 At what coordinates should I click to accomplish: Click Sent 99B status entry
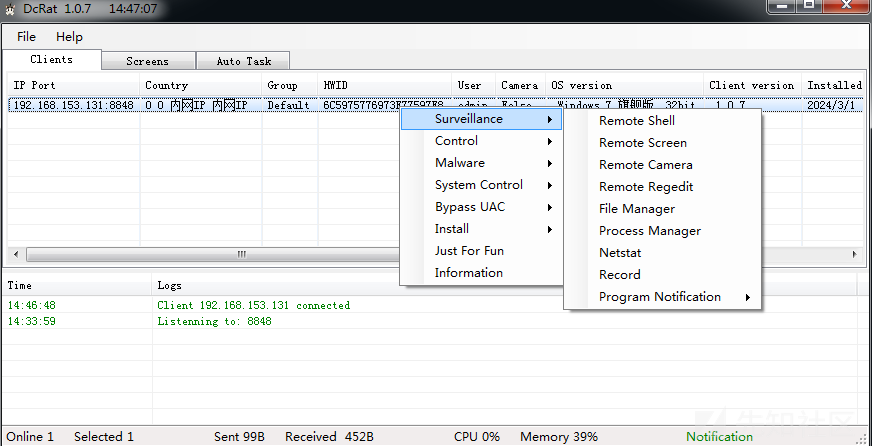tap(239, 437)
